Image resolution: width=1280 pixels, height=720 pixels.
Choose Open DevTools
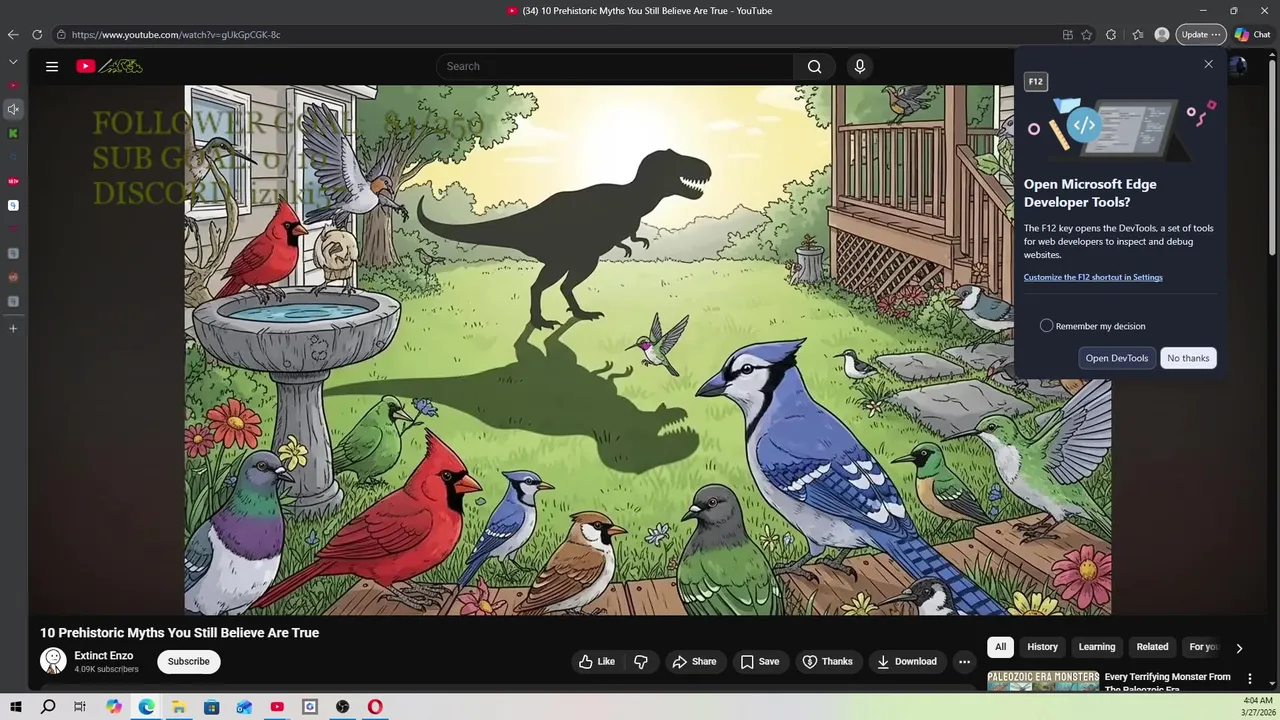pos(1117,358)
